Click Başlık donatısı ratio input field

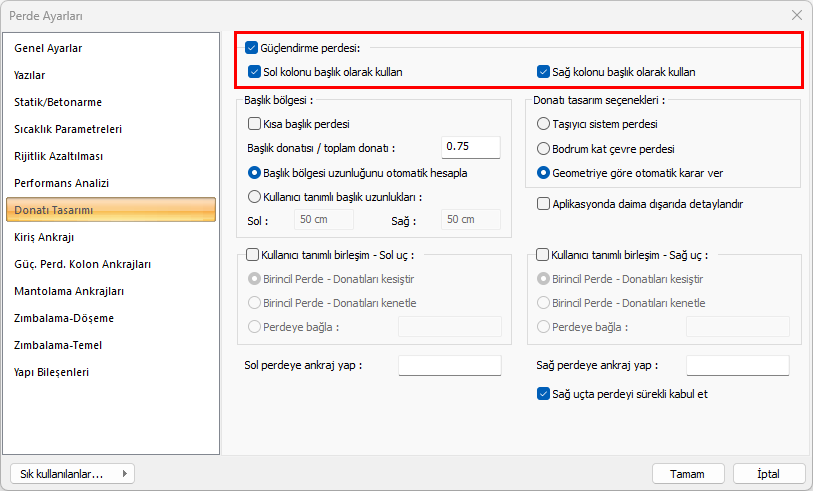(471, 147)
